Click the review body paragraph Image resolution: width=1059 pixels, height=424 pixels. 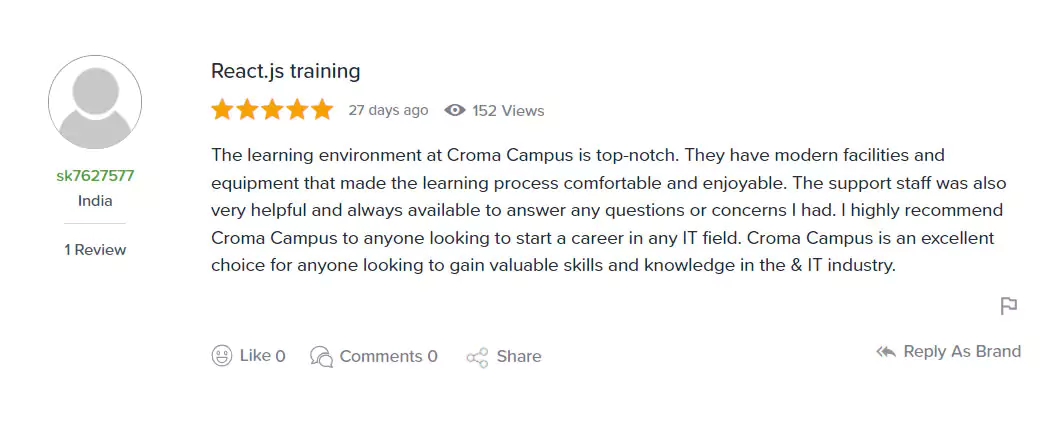[x=608, y=210]
